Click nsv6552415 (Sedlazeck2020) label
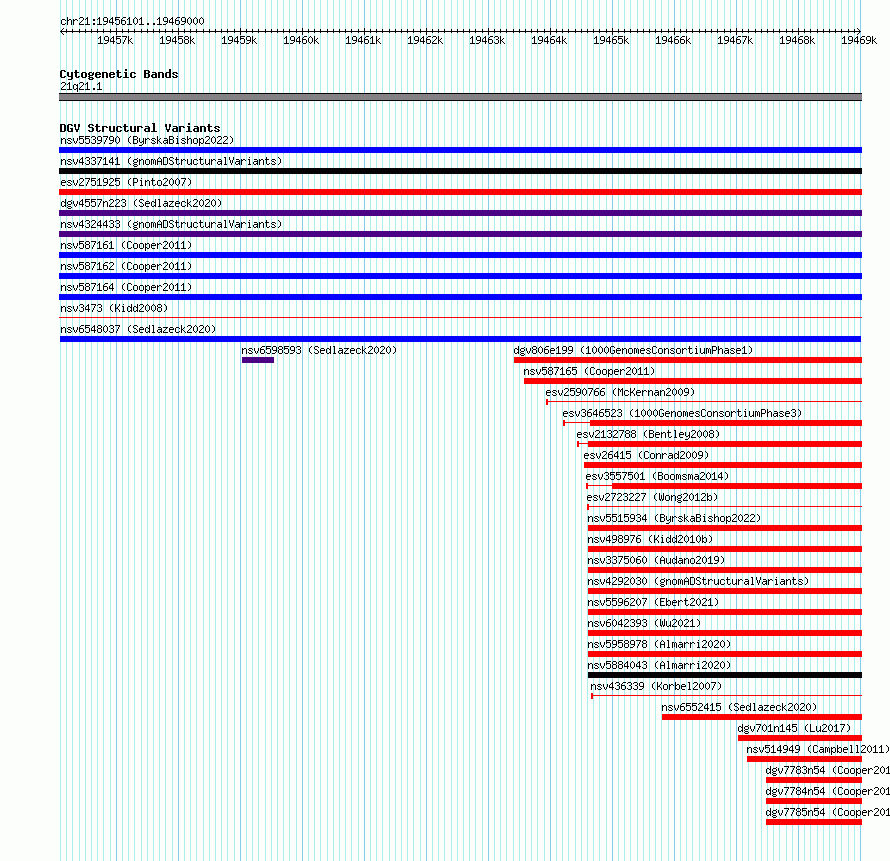Screen dimensions: 890x861 tap(739, 707)
